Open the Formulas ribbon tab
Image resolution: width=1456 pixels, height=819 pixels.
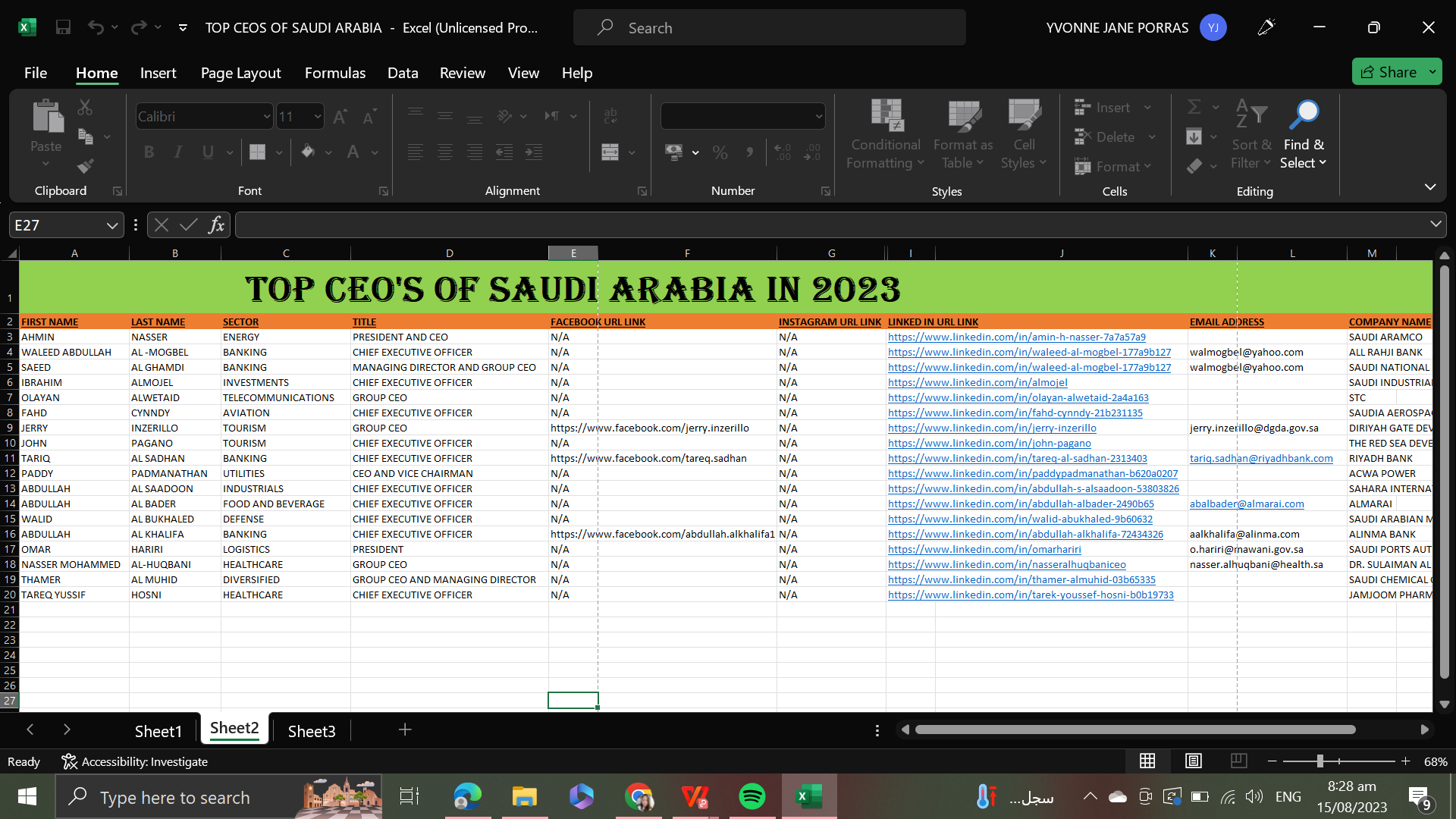334,73
